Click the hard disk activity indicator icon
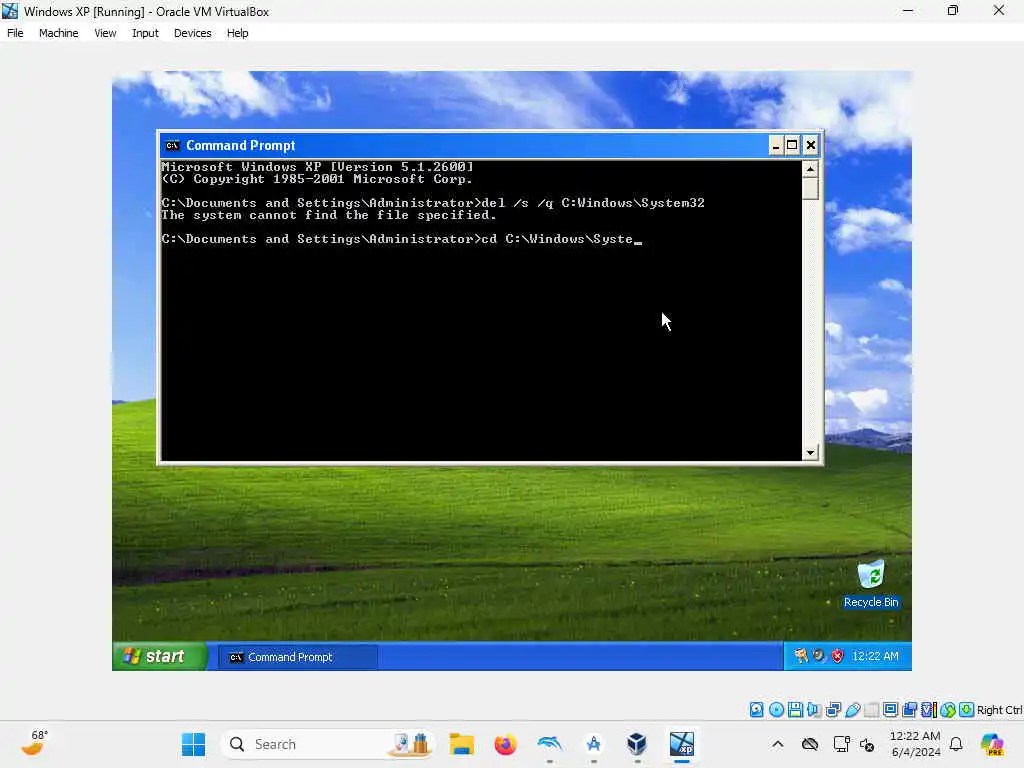 coord(756,710)
